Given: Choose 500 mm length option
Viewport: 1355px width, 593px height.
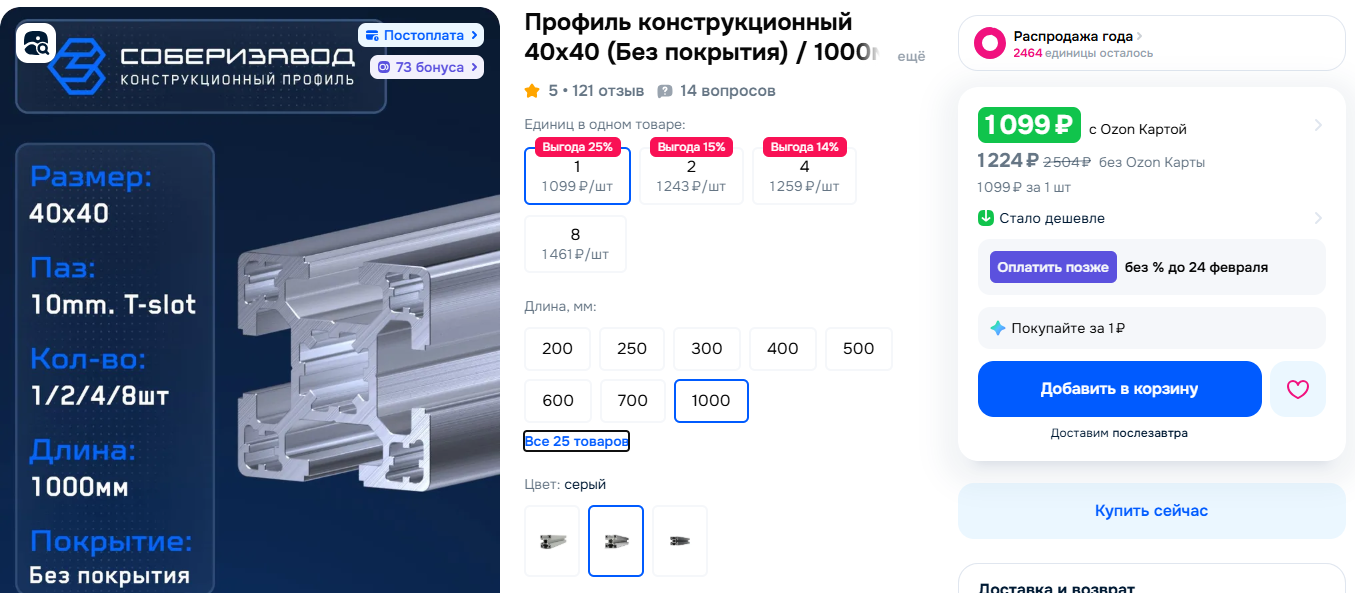Looking at the screenshot, I should pos(859,349).
